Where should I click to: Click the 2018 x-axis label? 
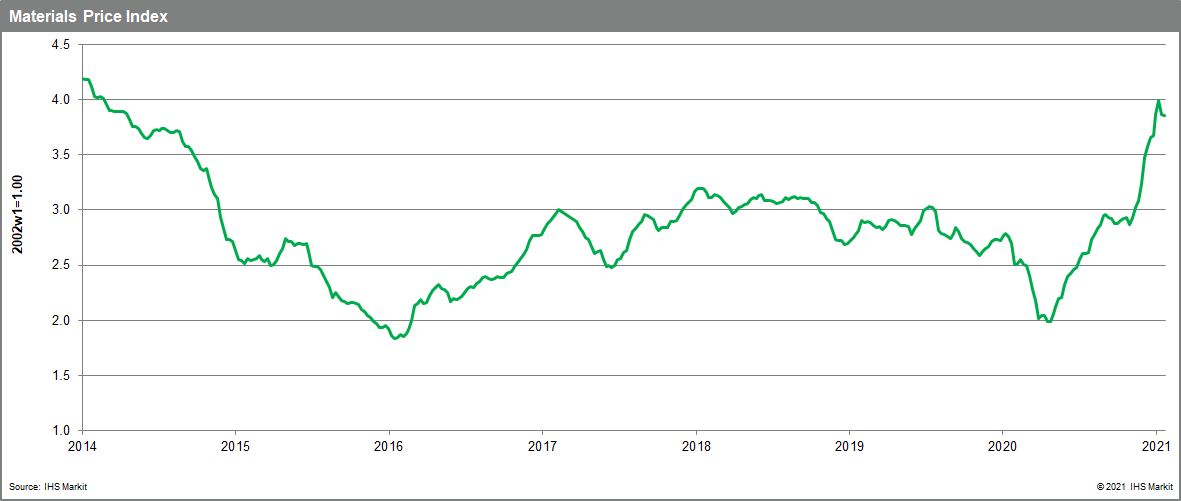pos(695,446)
